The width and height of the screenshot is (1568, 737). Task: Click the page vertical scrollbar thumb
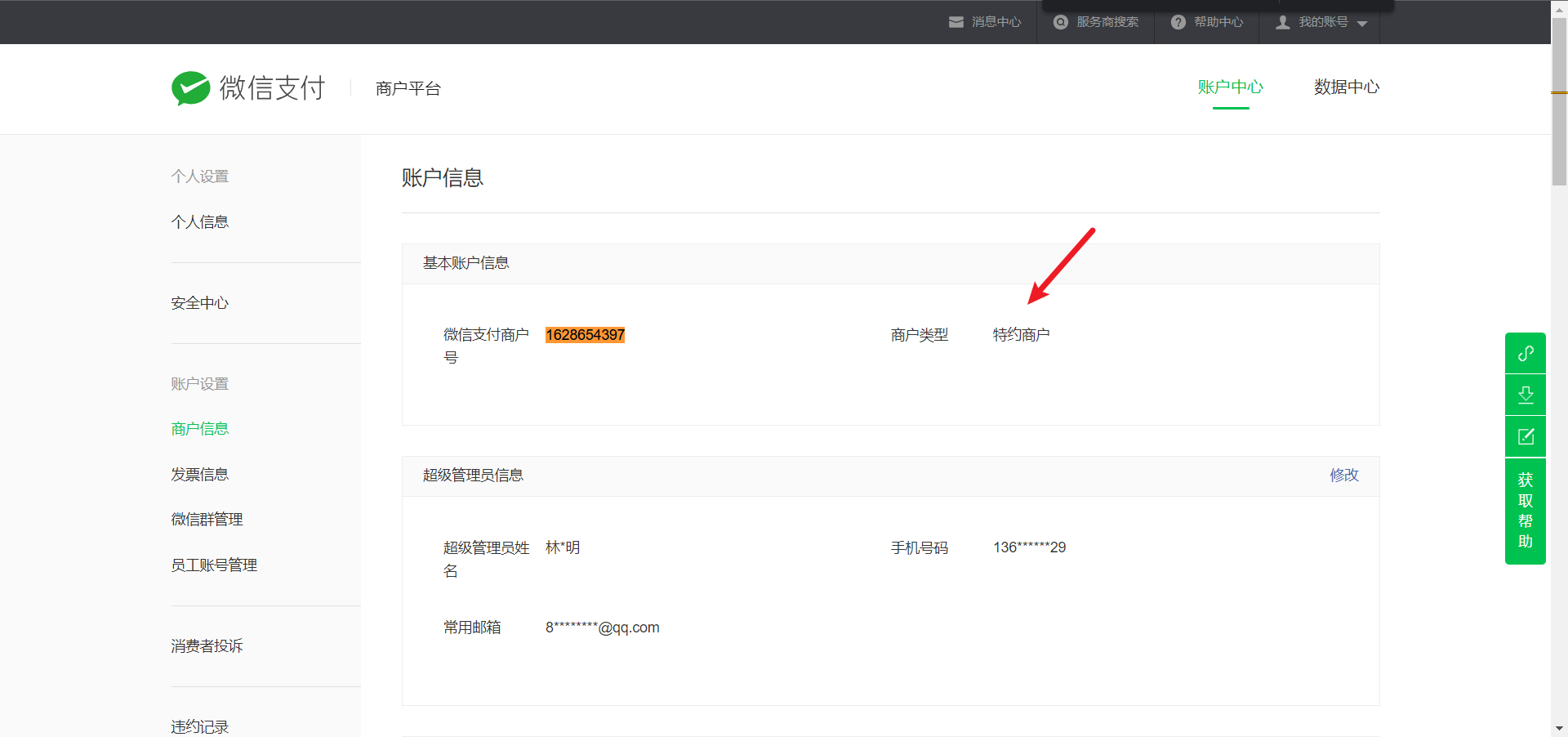point(1559,101)
